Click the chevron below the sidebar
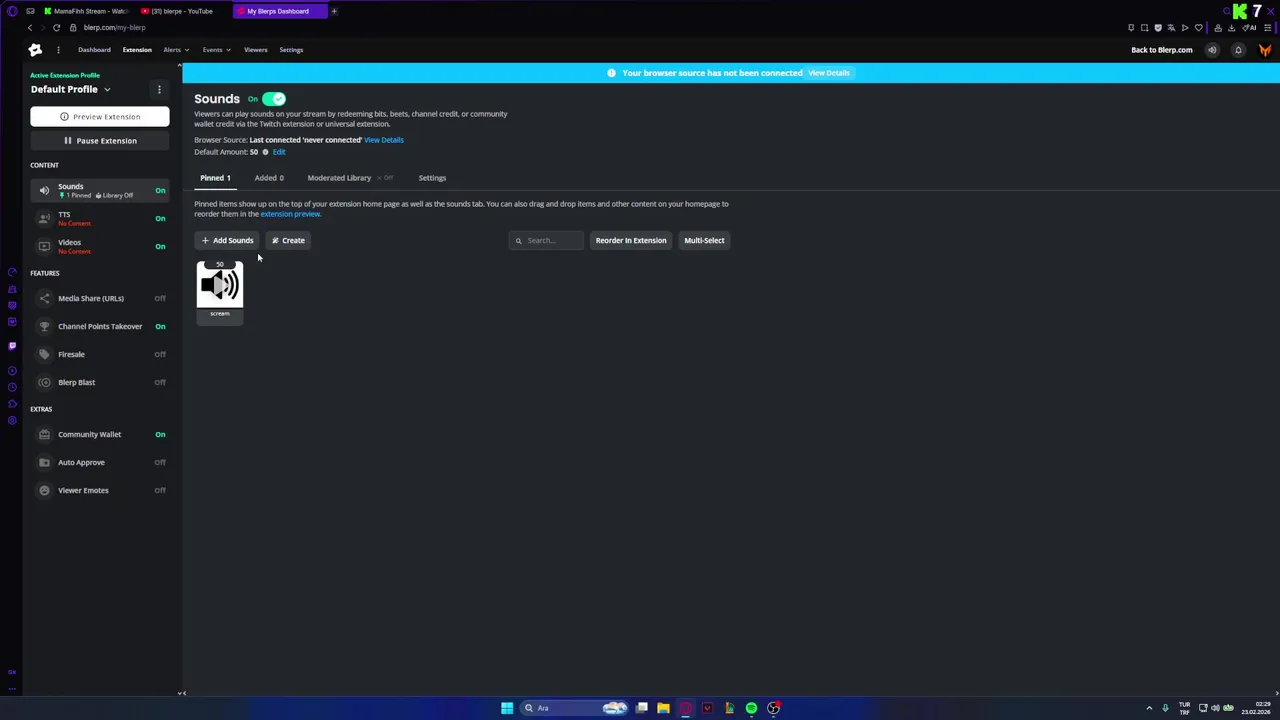This screenshot has height=720, width=1280. 181,693
